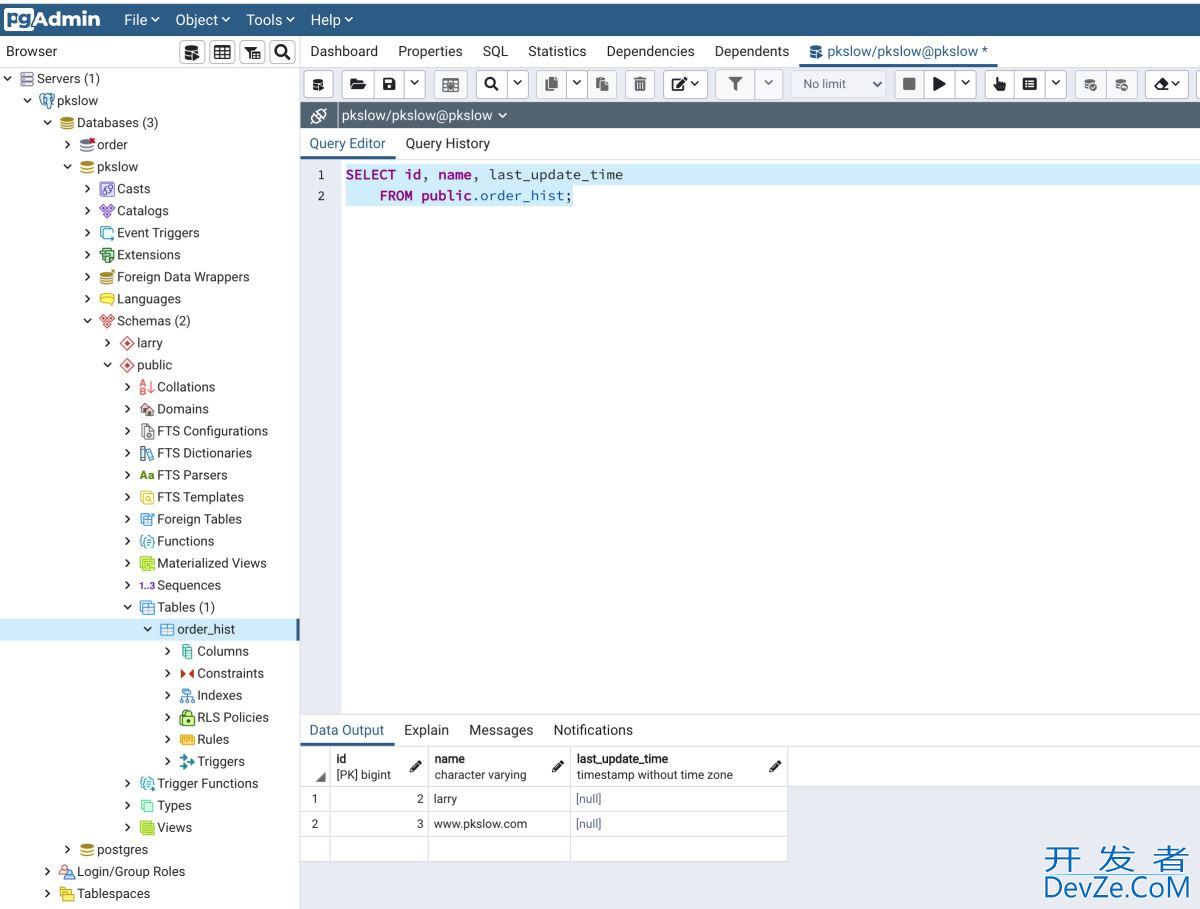This screenshot has height=909, width=1200.
Task: Click Open File folder icon in query toolbar
Action: (358, 84)
